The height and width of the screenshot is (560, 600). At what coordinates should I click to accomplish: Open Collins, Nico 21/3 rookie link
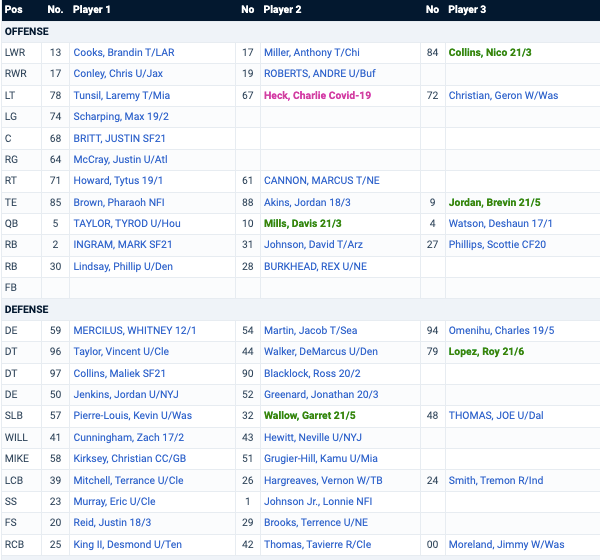(x=490, y=52)
